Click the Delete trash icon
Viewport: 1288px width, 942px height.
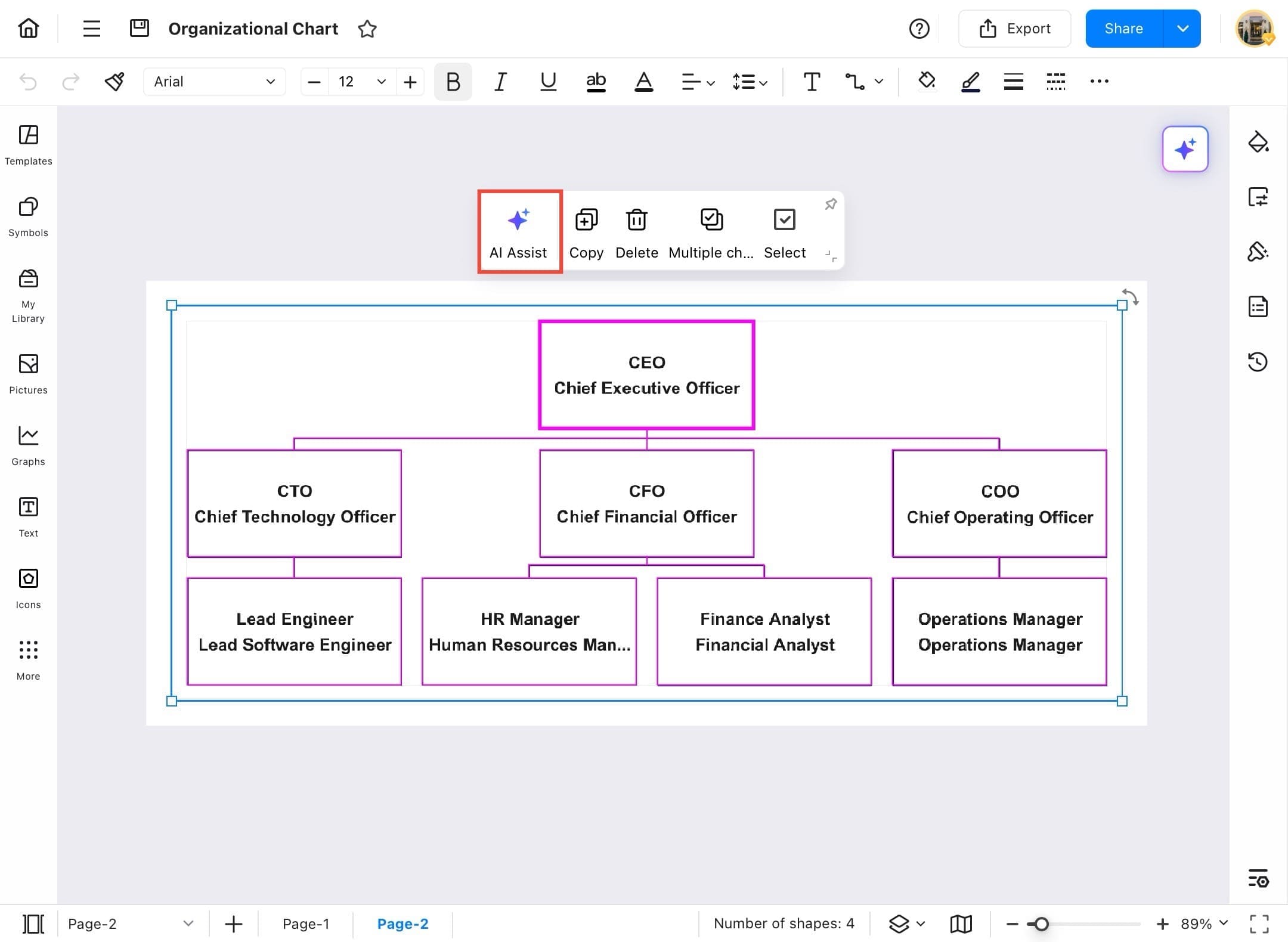pos(636,220)
